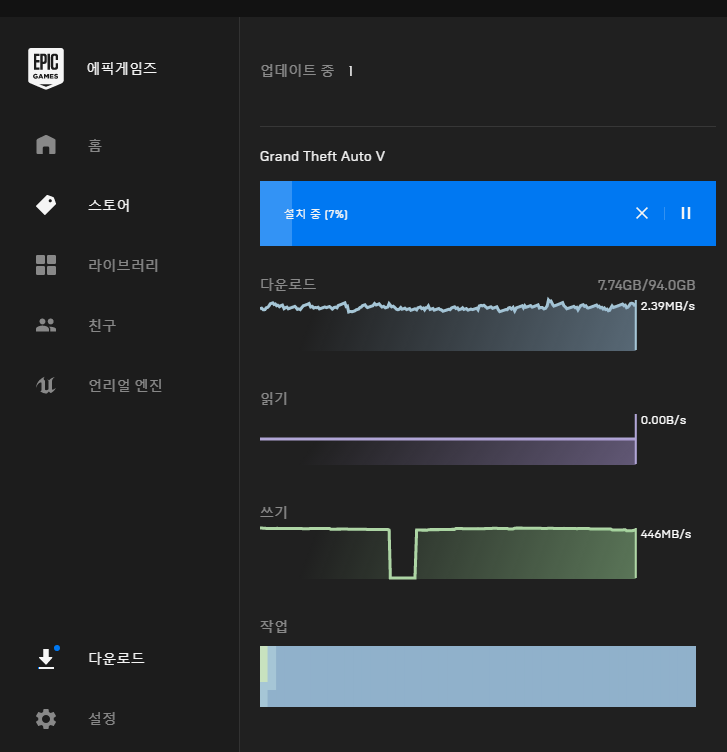727x752 pixels.
Task: Click the 0.00B/s read speed value
Action: (x=663, y=420)
